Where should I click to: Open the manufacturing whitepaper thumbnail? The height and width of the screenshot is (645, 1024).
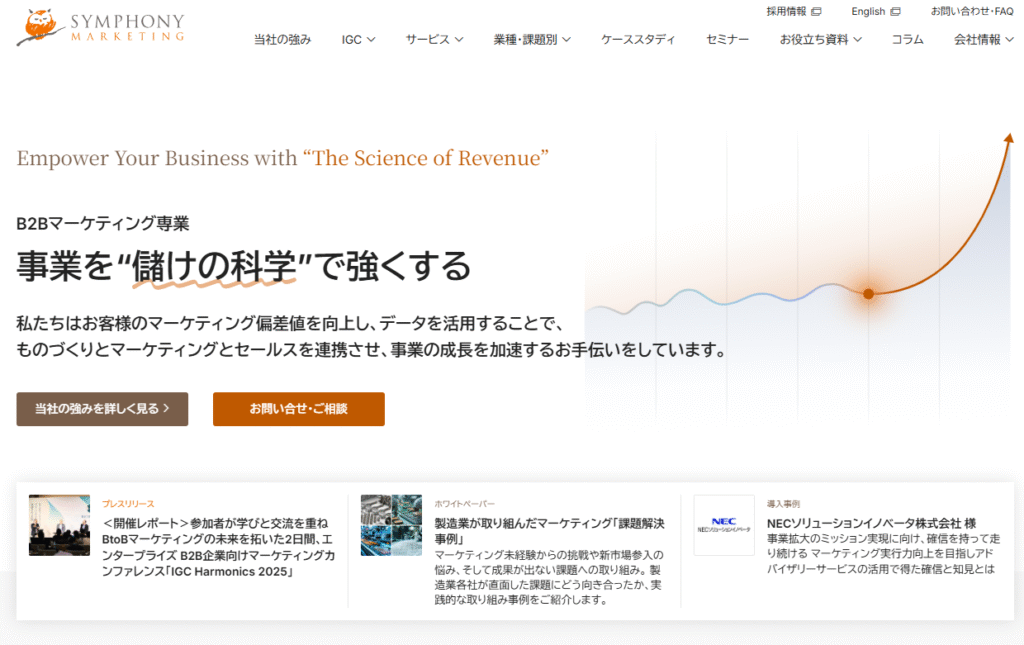(x=391, y=525)
